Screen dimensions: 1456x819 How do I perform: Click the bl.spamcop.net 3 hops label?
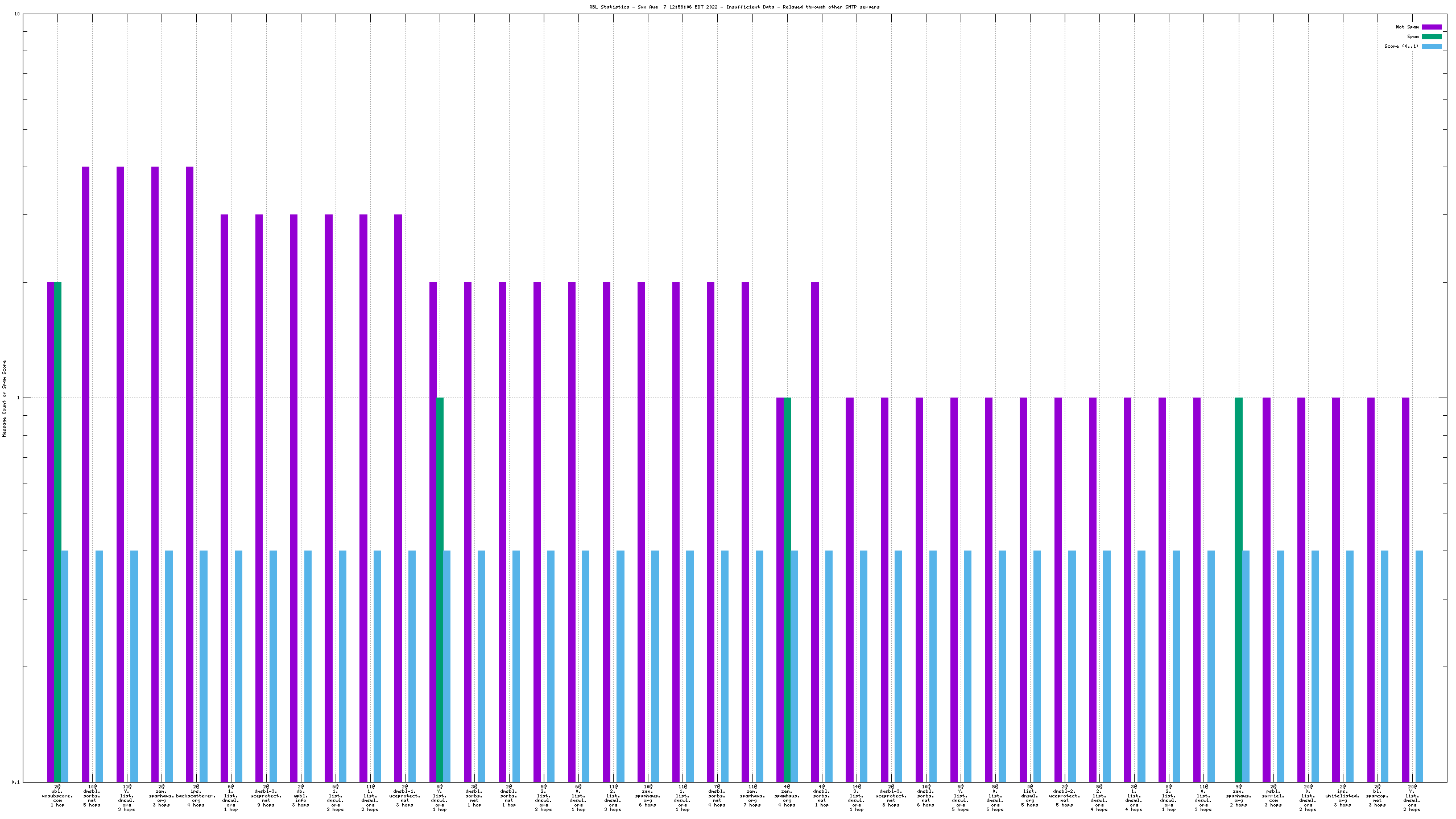(1378, 796)
